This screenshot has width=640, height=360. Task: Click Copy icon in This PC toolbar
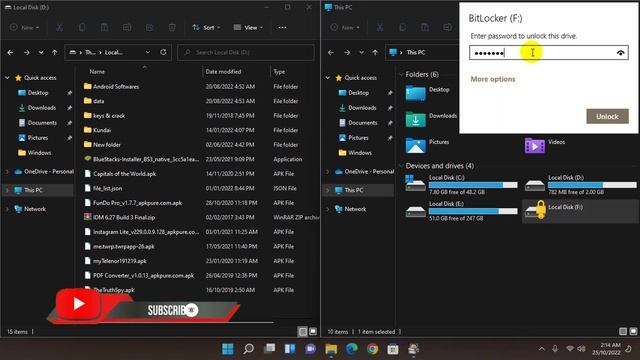click(x=402, y=27)
